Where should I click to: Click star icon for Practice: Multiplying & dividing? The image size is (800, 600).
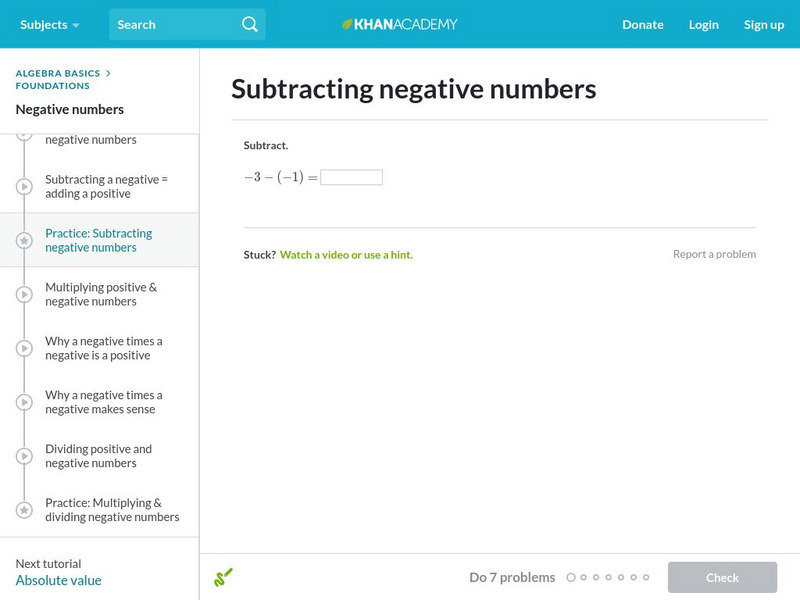24,510
